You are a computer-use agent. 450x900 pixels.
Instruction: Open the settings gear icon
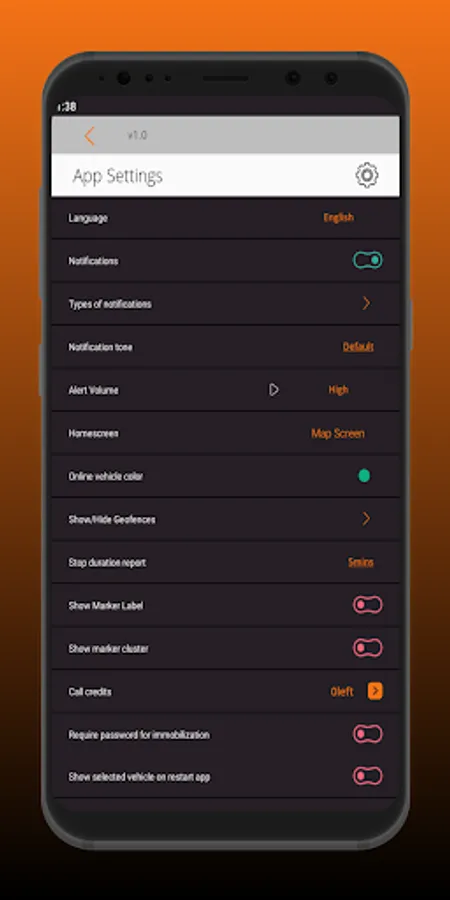[367, 175]
